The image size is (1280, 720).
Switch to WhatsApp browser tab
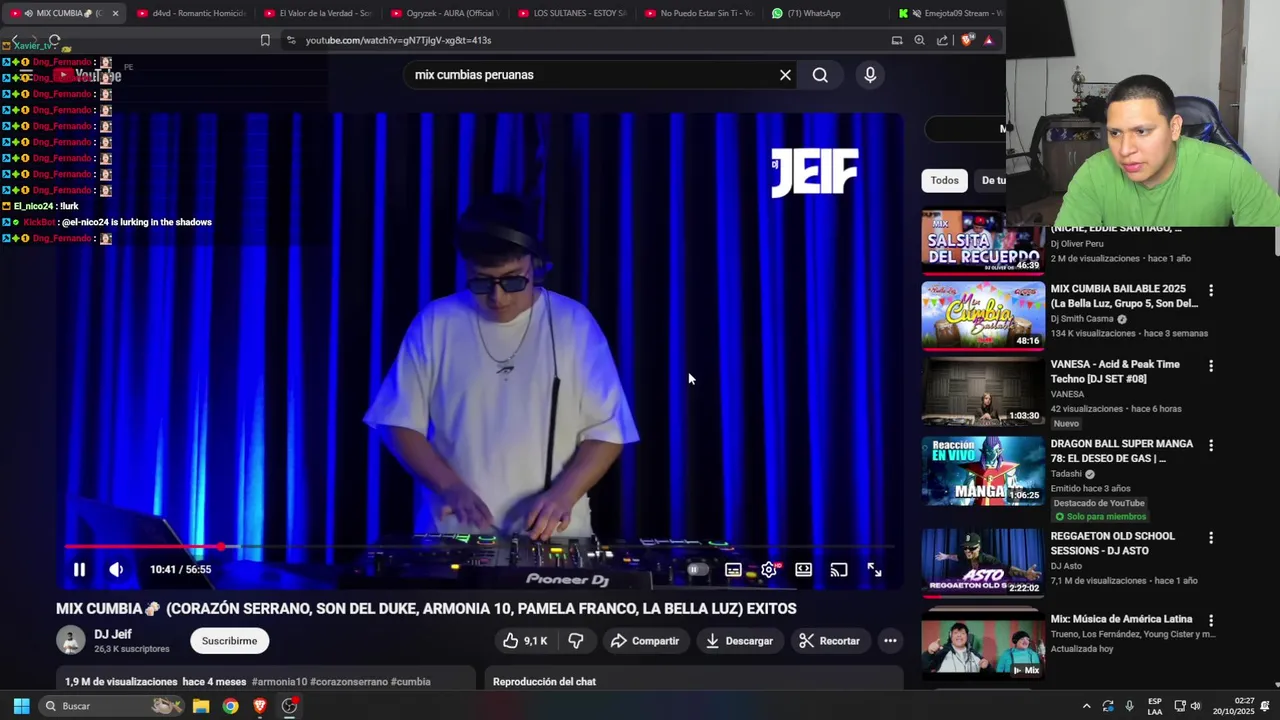tap(825, 13)
